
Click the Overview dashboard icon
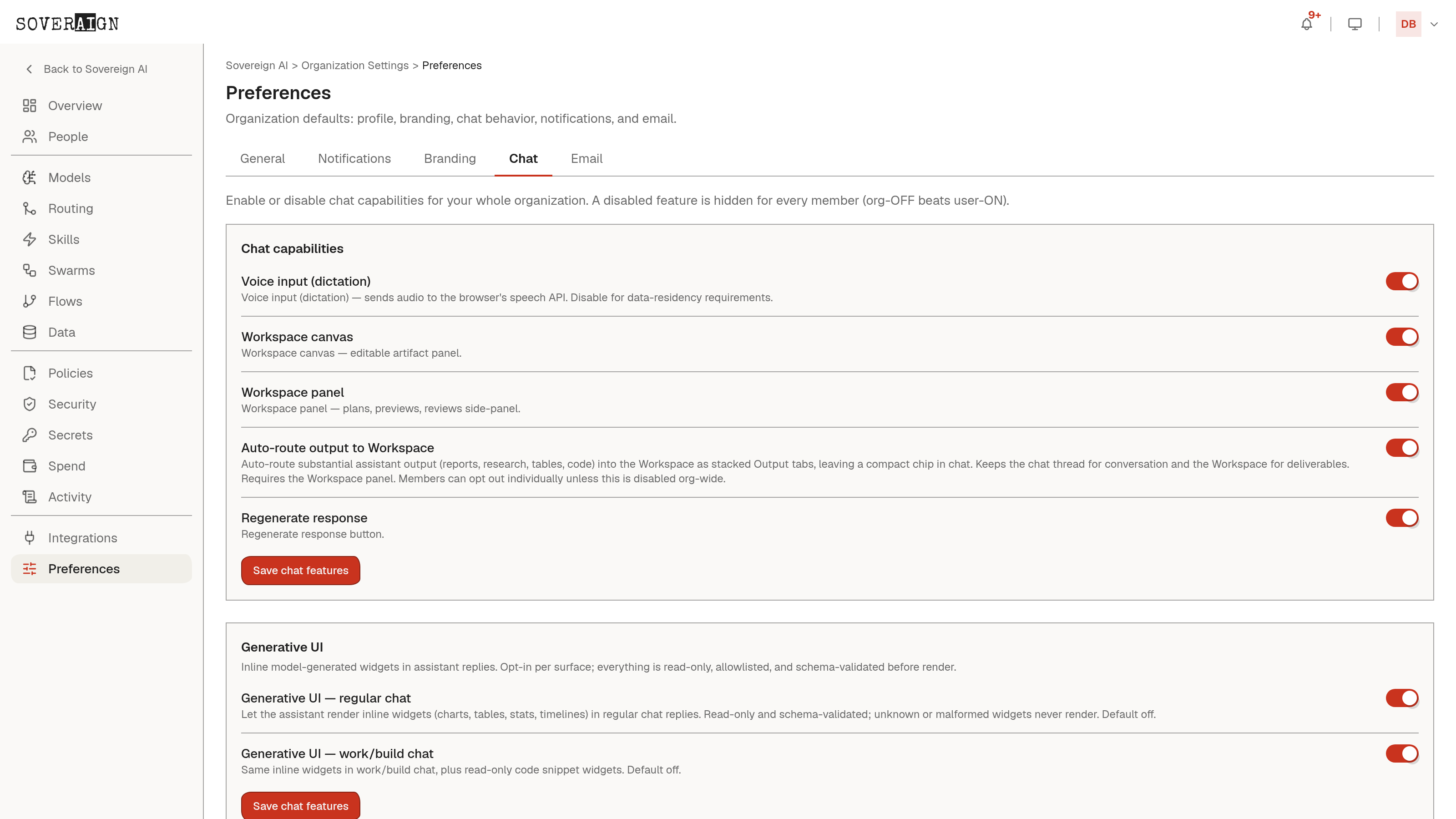click(x=30, y=106)
